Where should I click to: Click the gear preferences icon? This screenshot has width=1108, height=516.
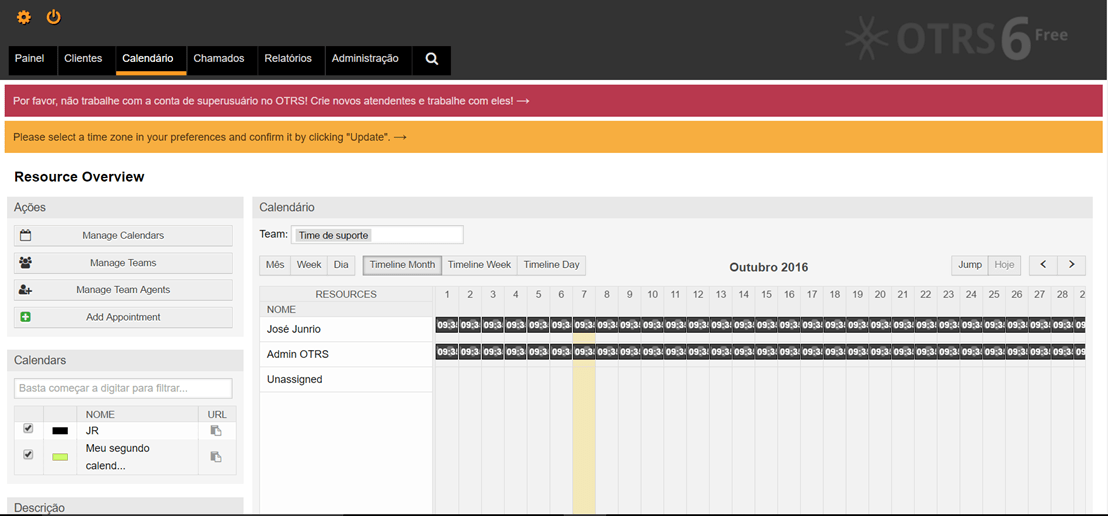coord(24,17)
